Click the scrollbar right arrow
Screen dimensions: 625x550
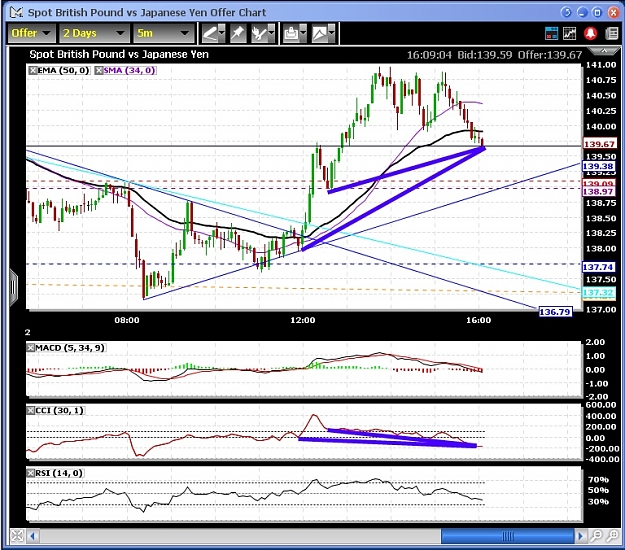pos(580,536)
